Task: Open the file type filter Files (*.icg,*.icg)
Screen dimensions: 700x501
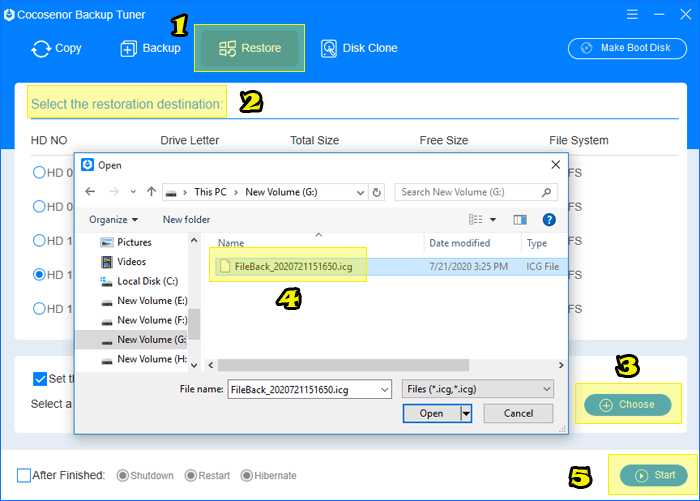Action: click(478, 389)
